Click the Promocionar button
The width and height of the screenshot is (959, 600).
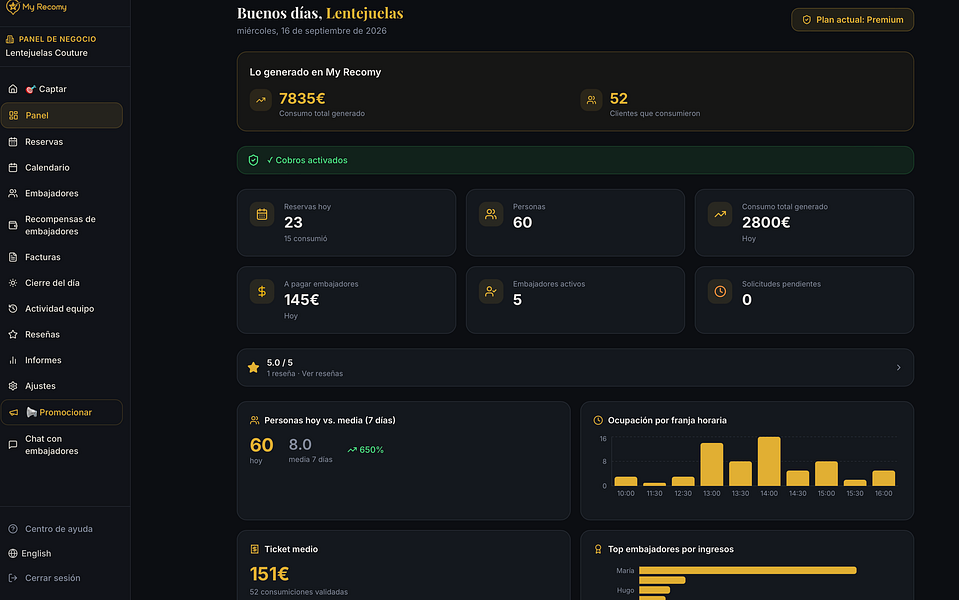(x=62, y=412)
